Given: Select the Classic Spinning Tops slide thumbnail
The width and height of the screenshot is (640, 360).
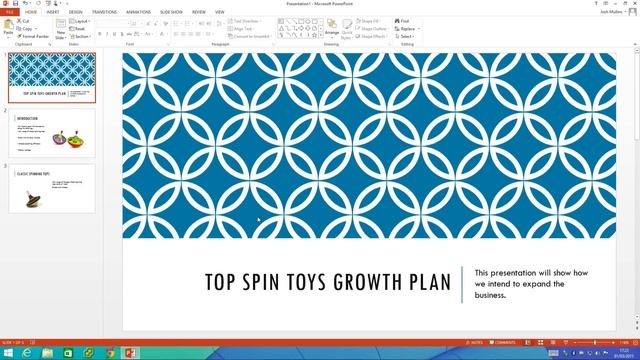Looking at the screenshot, I should (x=52, y=189).
